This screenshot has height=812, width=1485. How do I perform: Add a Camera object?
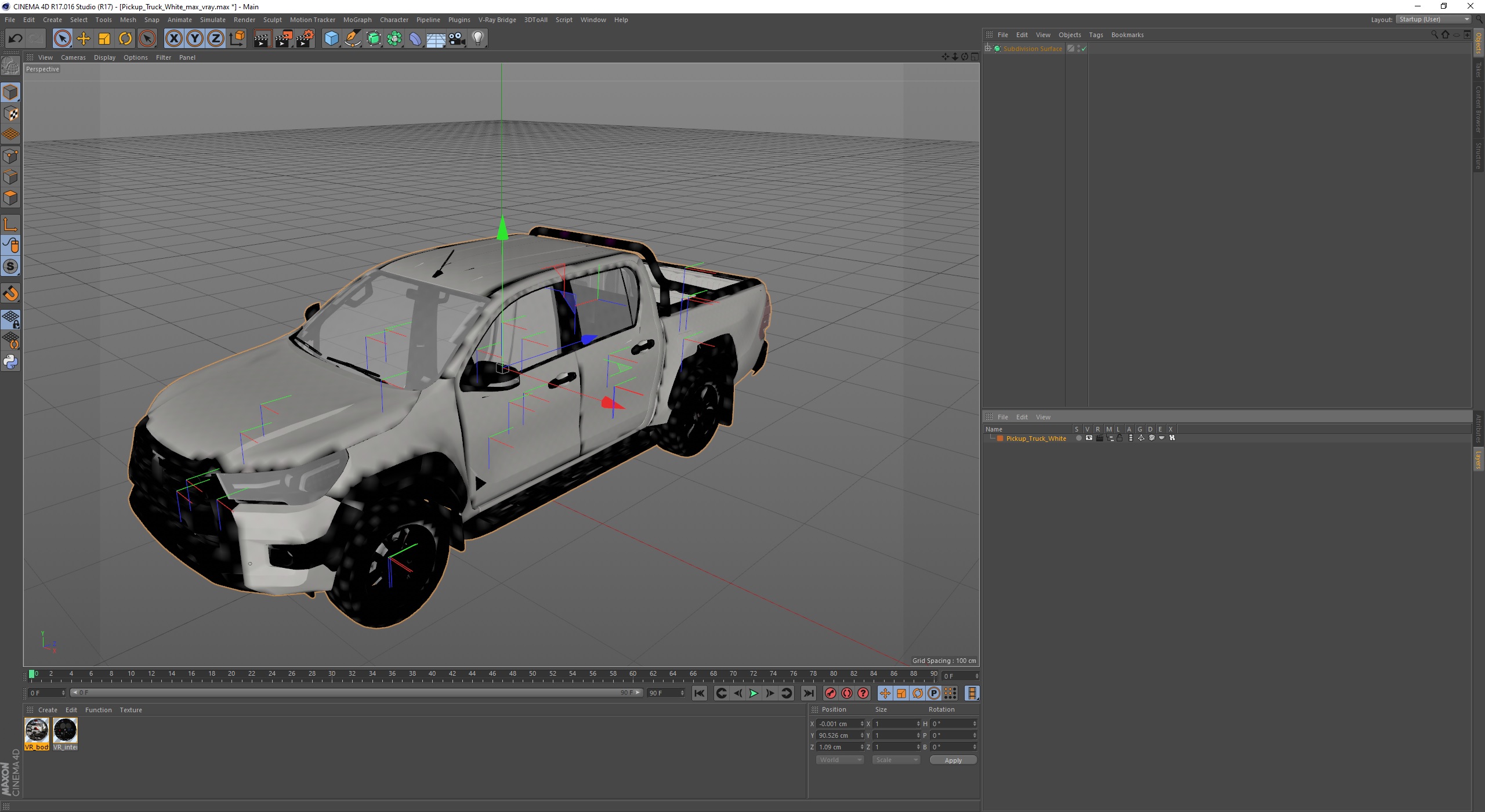[x=457, y=39]
